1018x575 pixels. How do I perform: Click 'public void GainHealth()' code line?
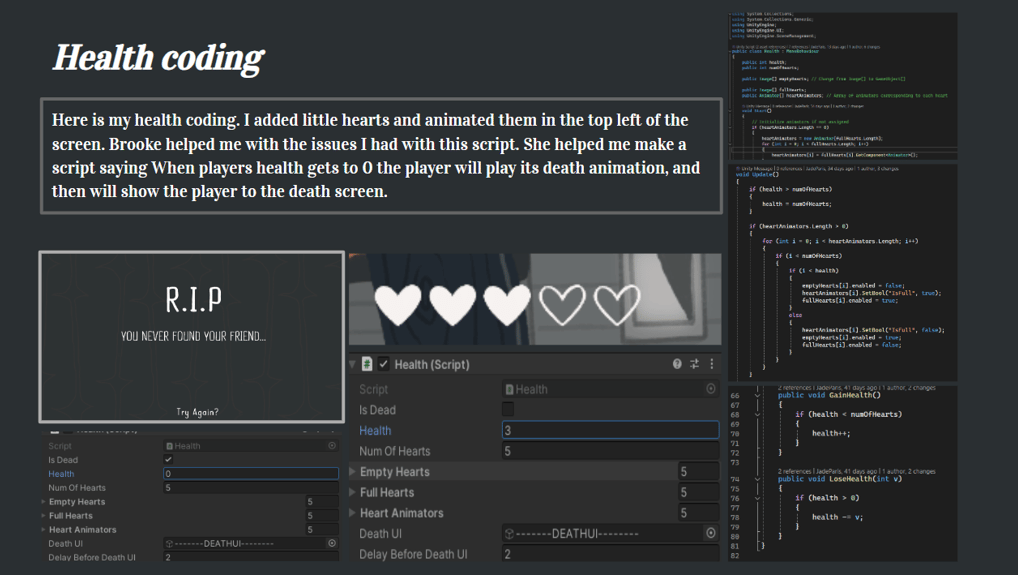[829, 395]
